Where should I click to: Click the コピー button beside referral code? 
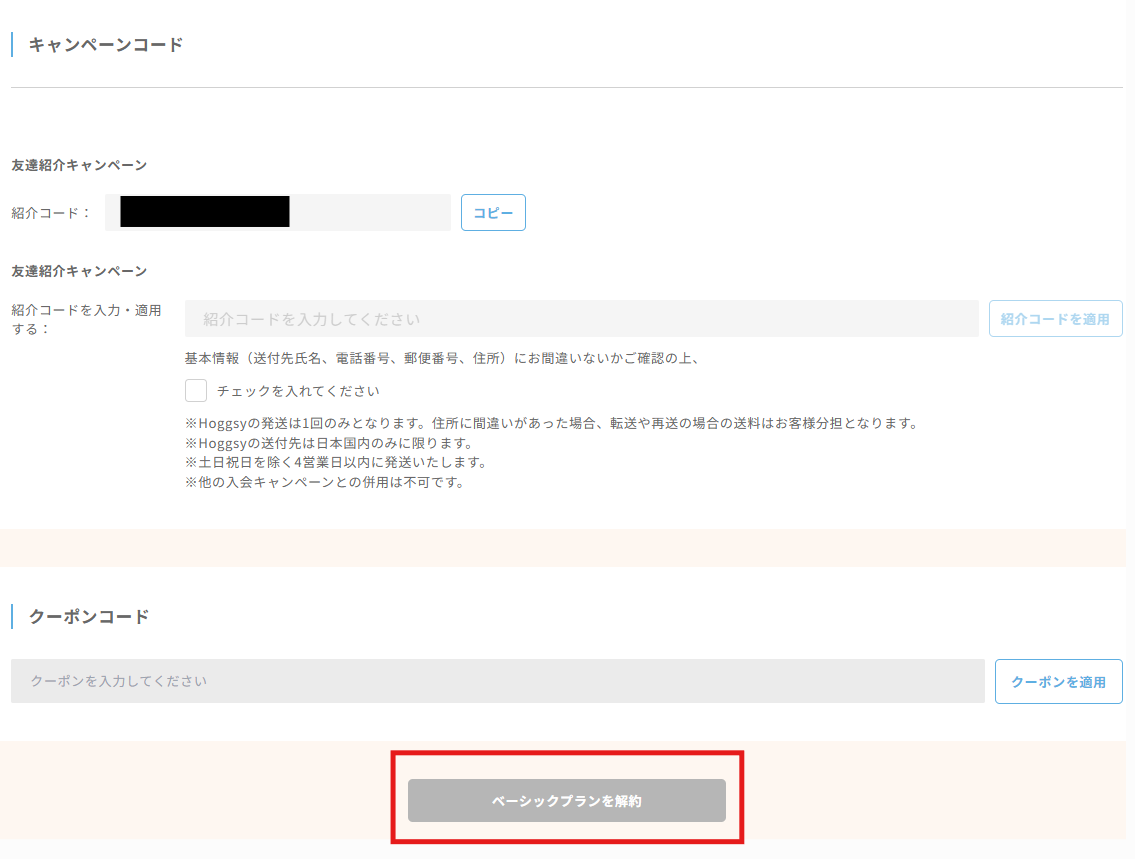[x=493, y=213]
